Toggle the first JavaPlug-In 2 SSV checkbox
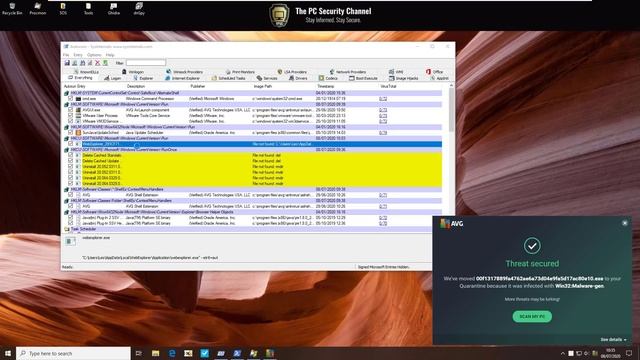The height and width of the screenshot is (360, 640). [x=71, y=218]
